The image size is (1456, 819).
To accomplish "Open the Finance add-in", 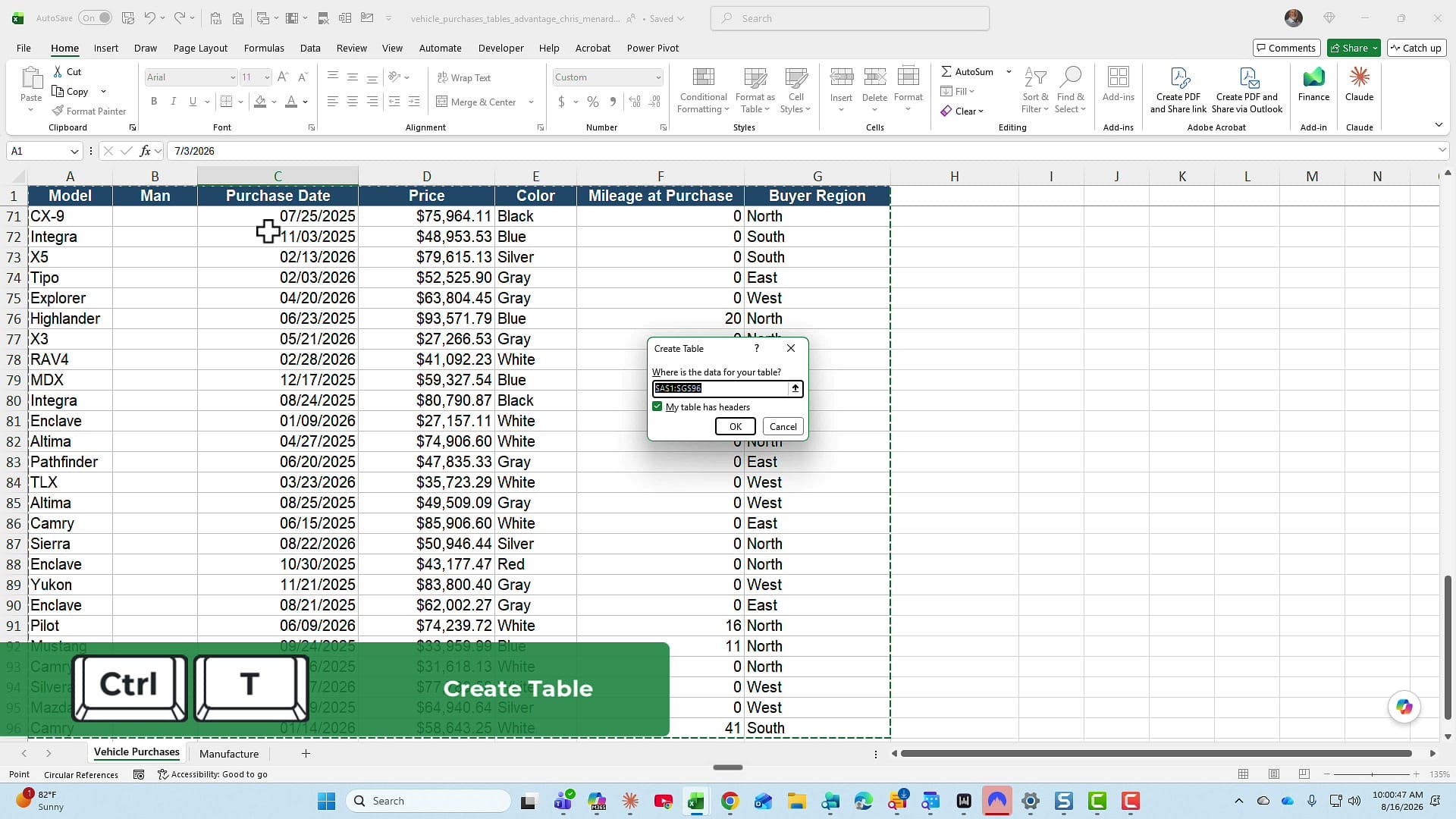I will point(1314,84).
